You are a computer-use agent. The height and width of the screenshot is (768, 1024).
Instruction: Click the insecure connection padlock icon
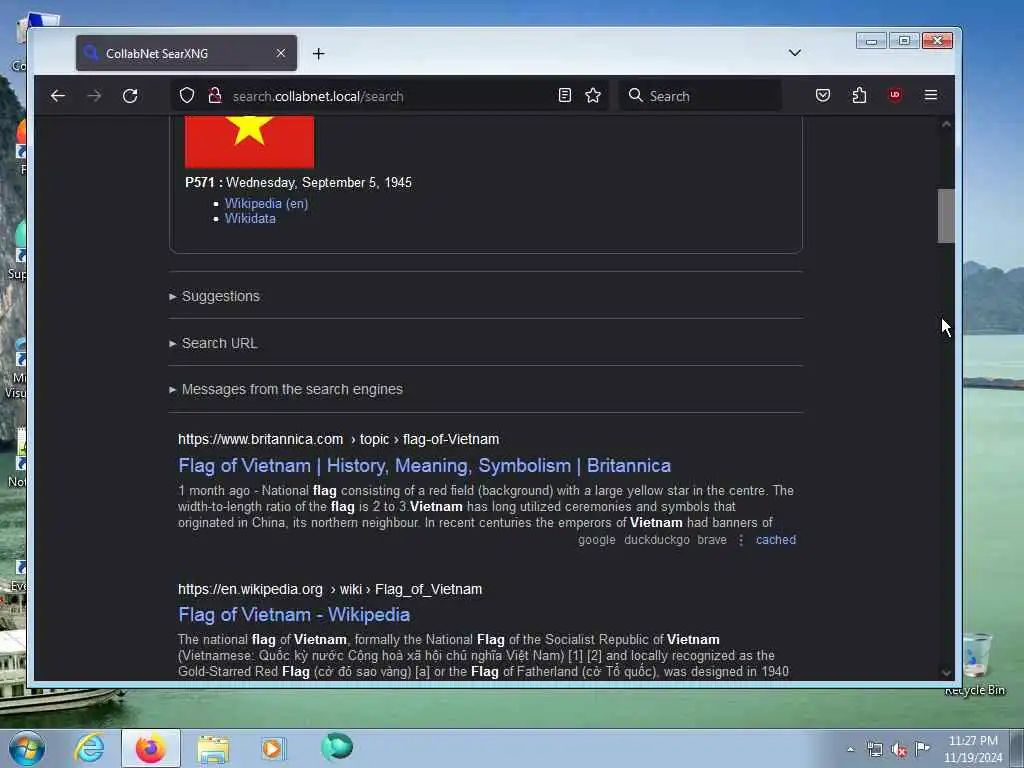[215, 95]
